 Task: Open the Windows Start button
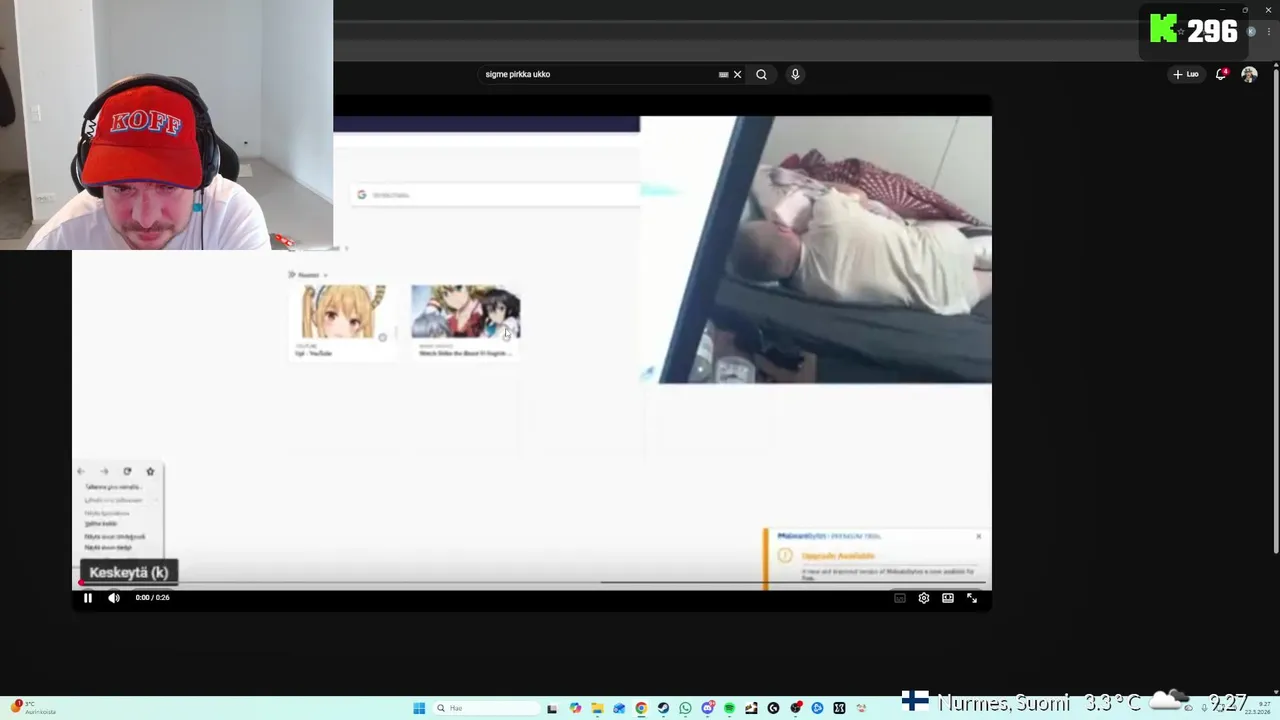[419, 708]
